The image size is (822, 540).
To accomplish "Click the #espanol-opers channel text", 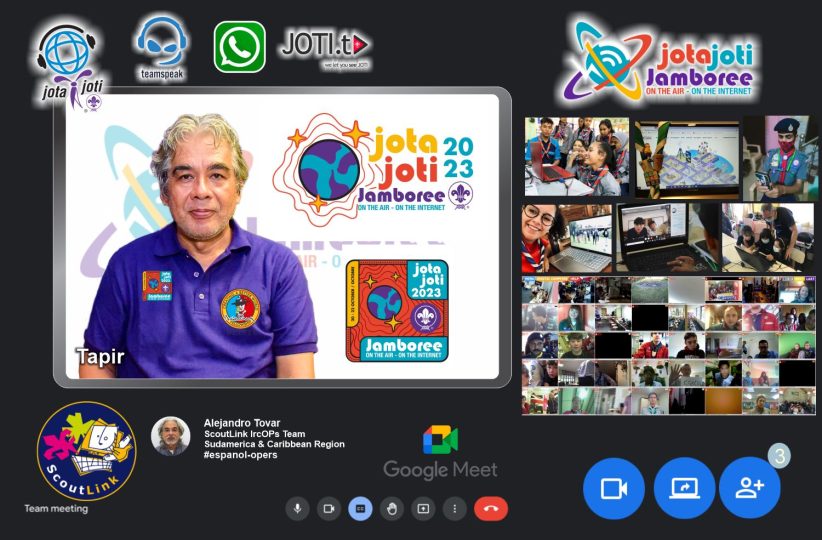I will coord(240,455).
